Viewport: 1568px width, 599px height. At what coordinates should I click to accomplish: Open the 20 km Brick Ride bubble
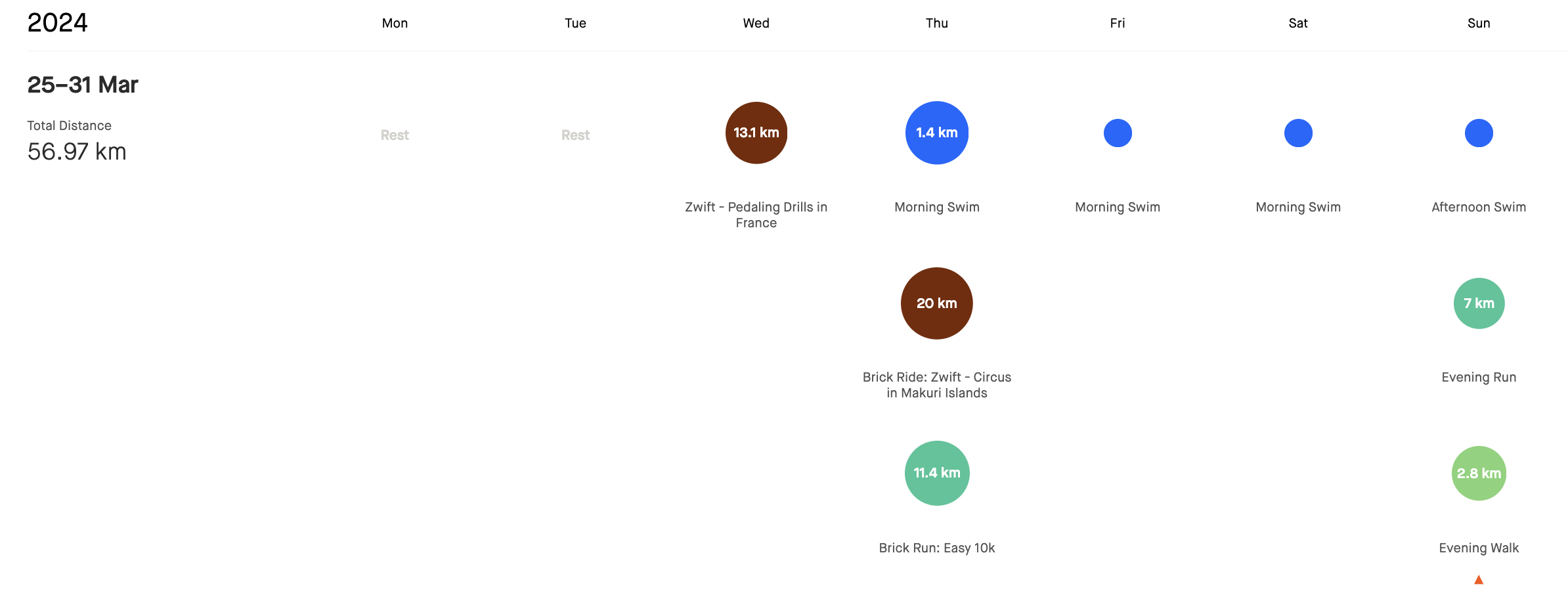point(936,303)
